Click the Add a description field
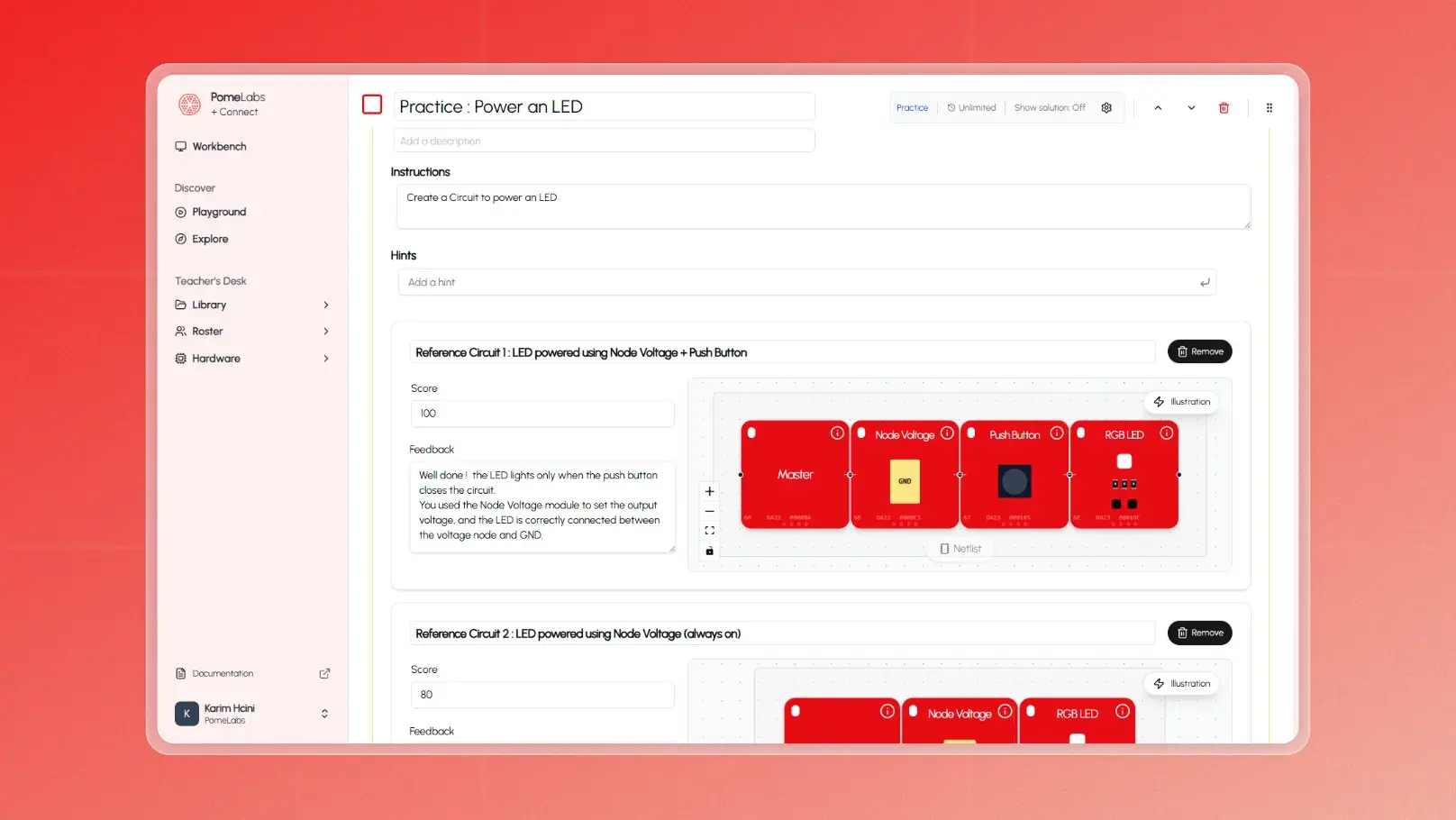Screen dimensions: 1456x820 (x=604, y=141)
